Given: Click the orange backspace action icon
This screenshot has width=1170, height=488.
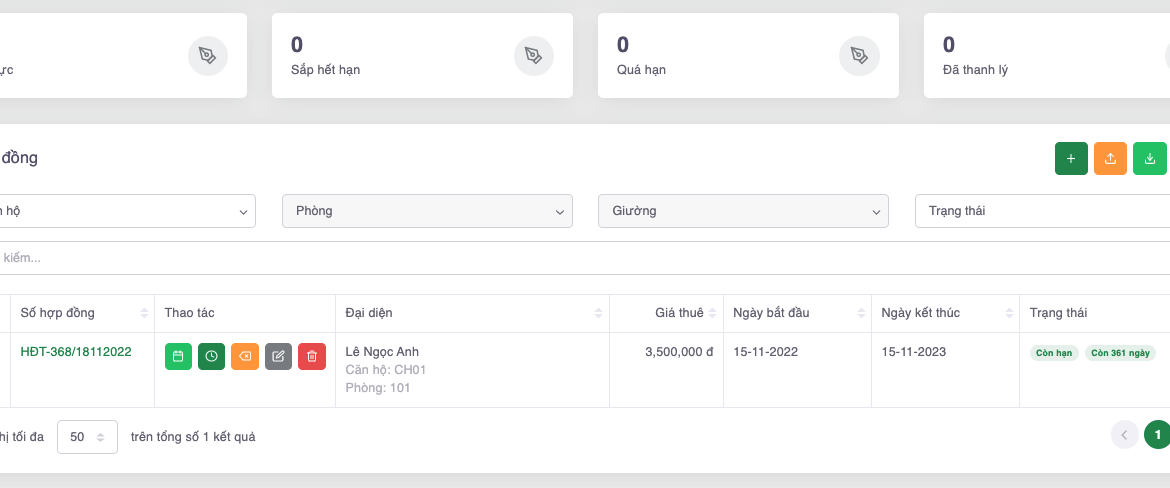Looking at the screenshot, I should [x=245, y=356].
